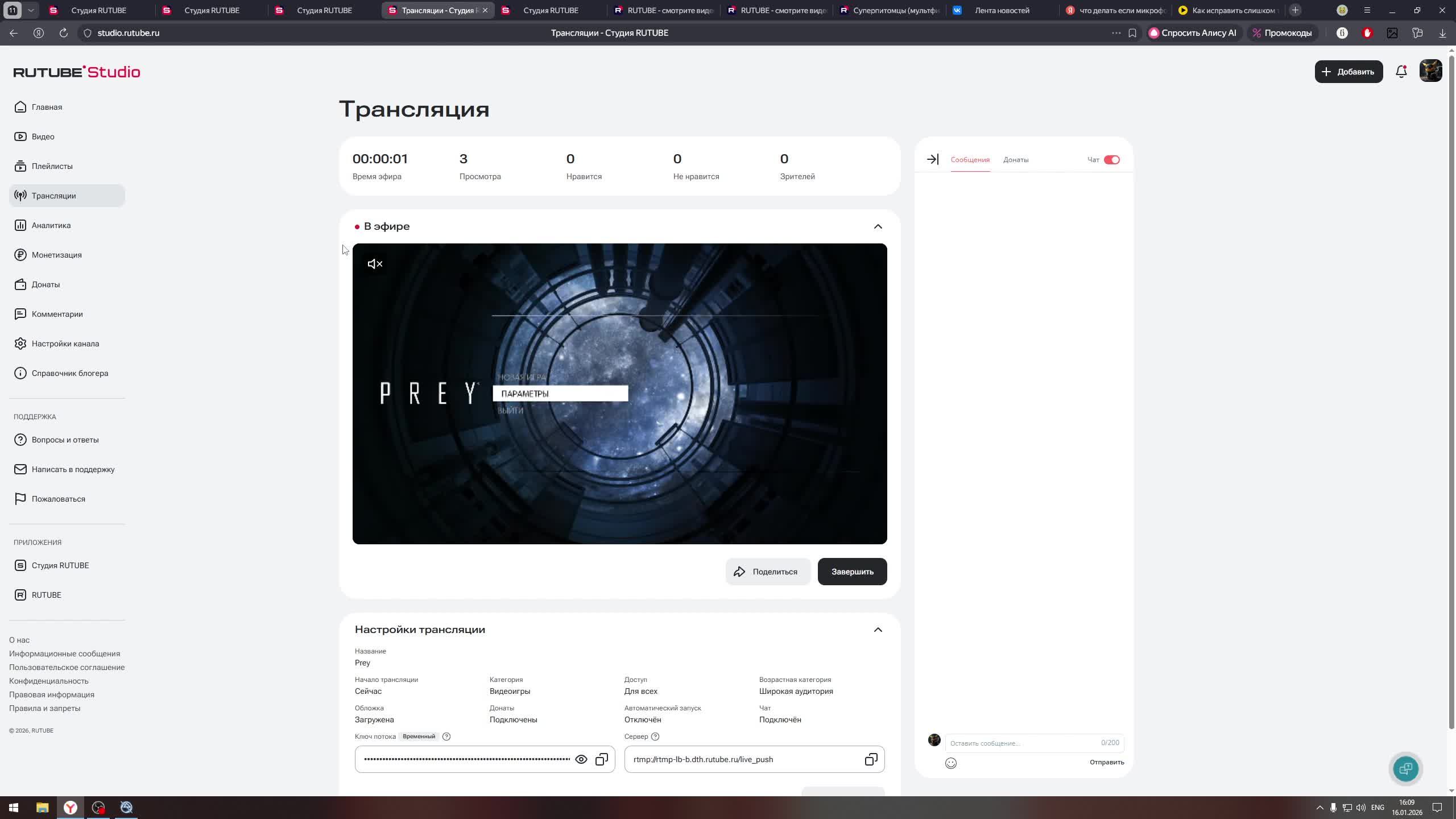Screen dimensions: 1456x819
Task: Click the Добавить button
Action: click(1349, 72)
